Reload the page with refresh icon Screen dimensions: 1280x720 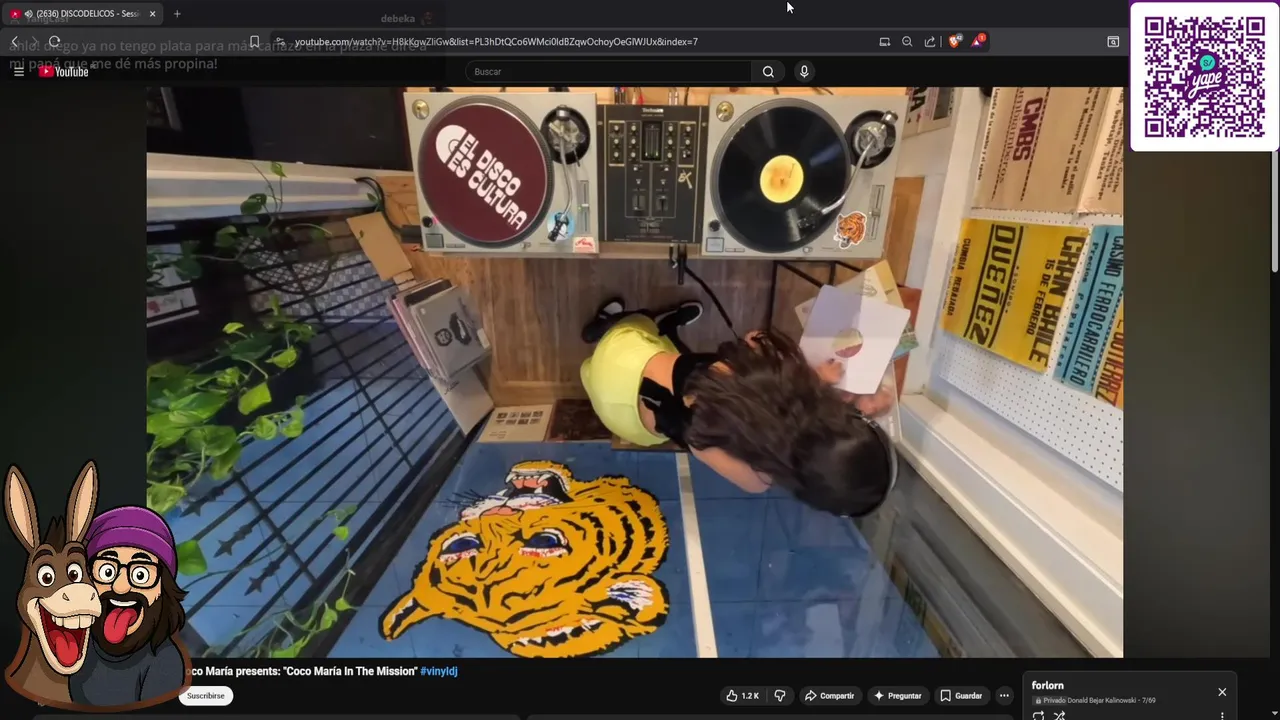[x=54, y=42]
